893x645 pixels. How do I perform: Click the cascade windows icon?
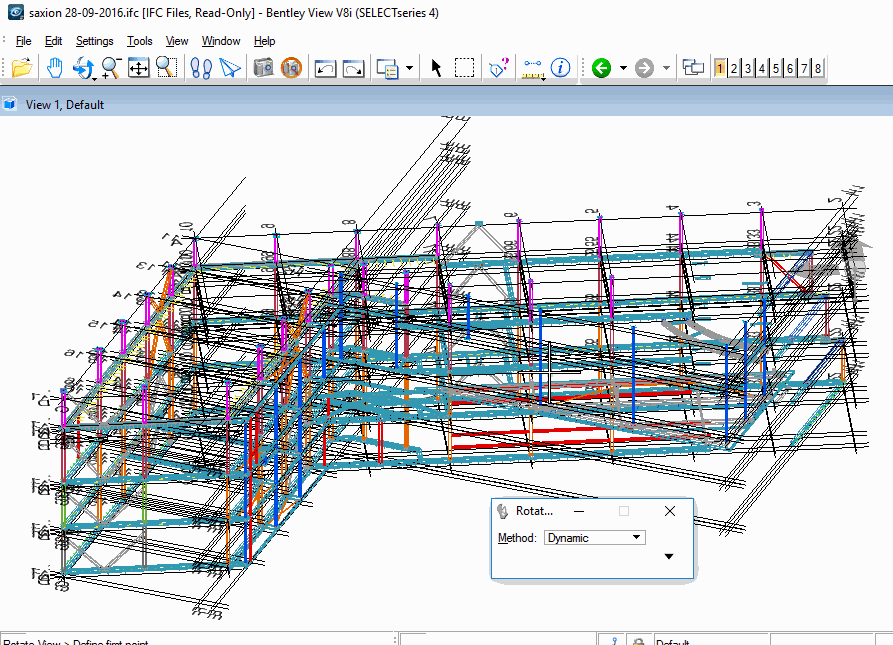(x=693, y=68)
